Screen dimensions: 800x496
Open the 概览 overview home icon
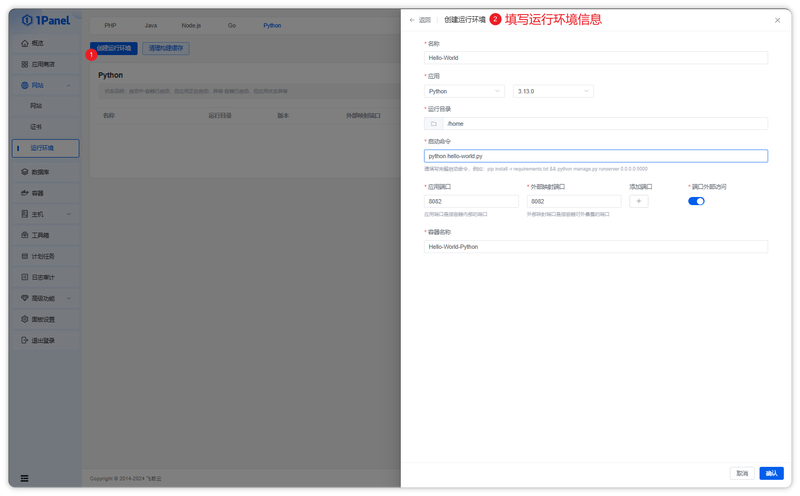click(x=24, y=43)
